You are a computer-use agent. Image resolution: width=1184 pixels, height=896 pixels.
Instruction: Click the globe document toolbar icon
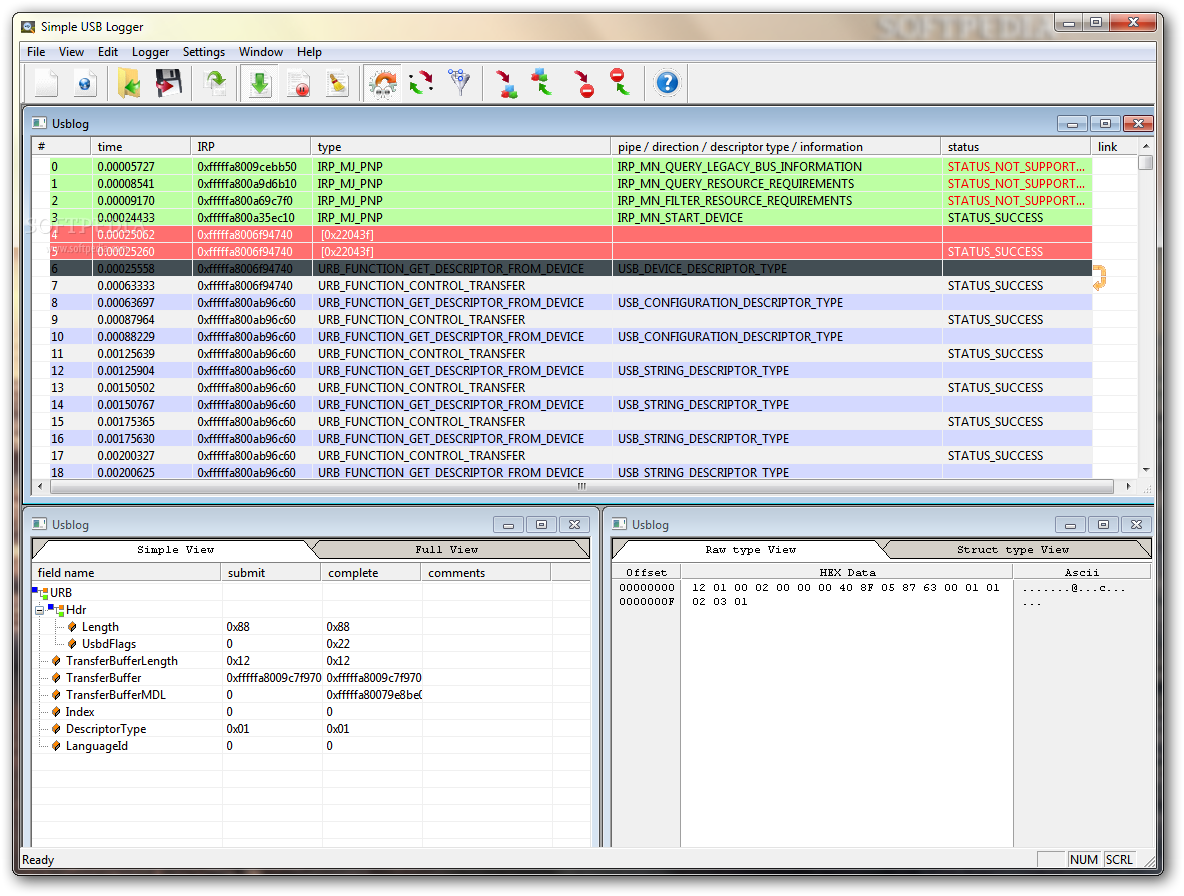click(x=85, y=83)
